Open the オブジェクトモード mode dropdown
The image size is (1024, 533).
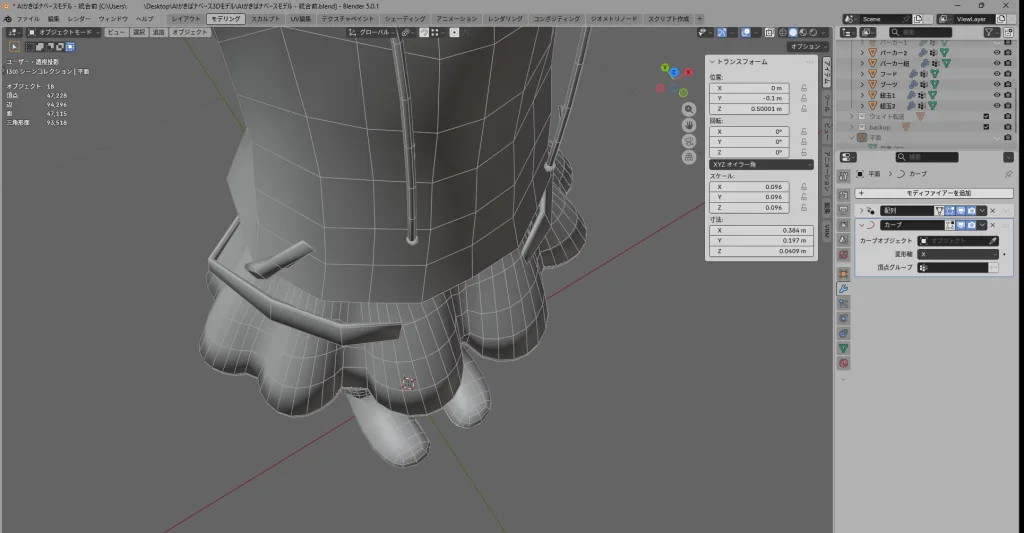(x=64, y=32)
